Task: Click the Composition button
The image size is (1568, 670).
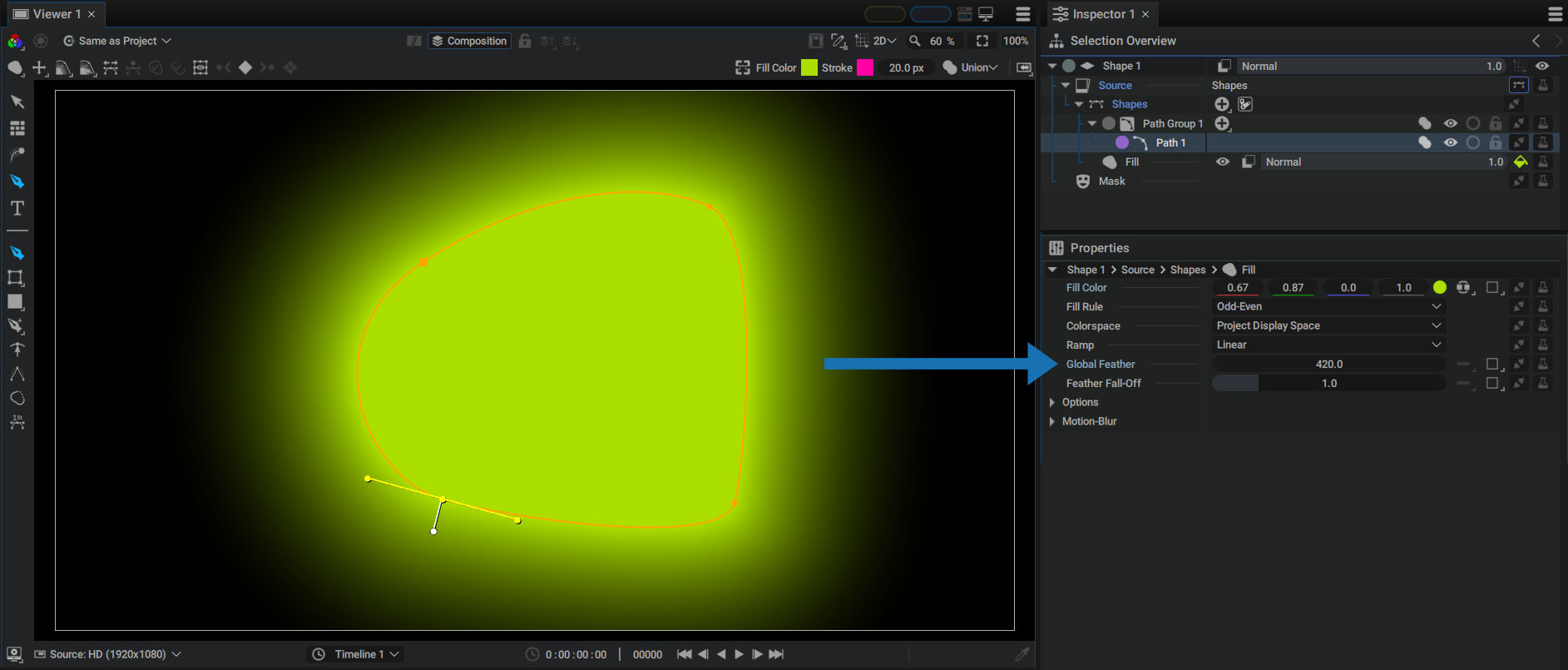Action: pos(469,41)
